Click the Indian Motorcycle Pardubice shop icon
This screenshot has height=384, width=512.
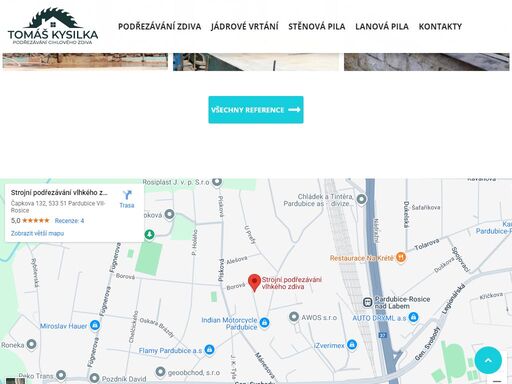(x=265, y=323)
